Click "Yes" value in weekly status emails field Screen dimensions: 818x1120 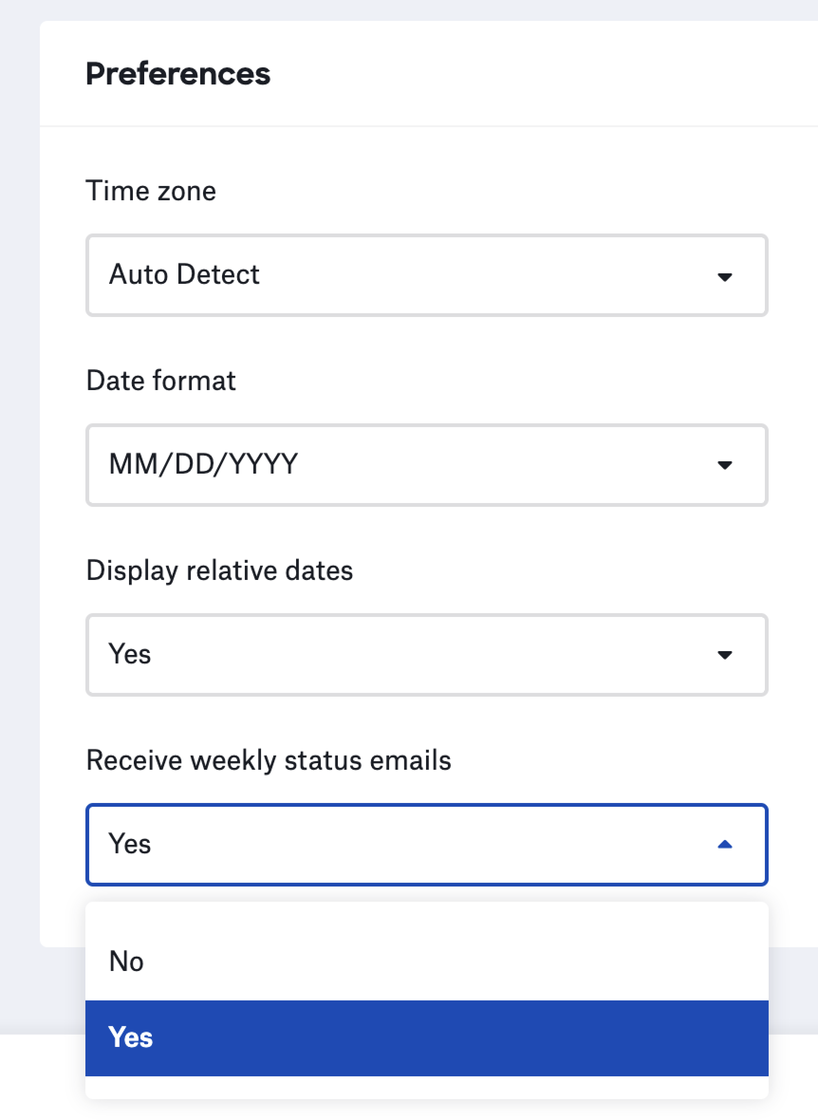pos(130,845)
